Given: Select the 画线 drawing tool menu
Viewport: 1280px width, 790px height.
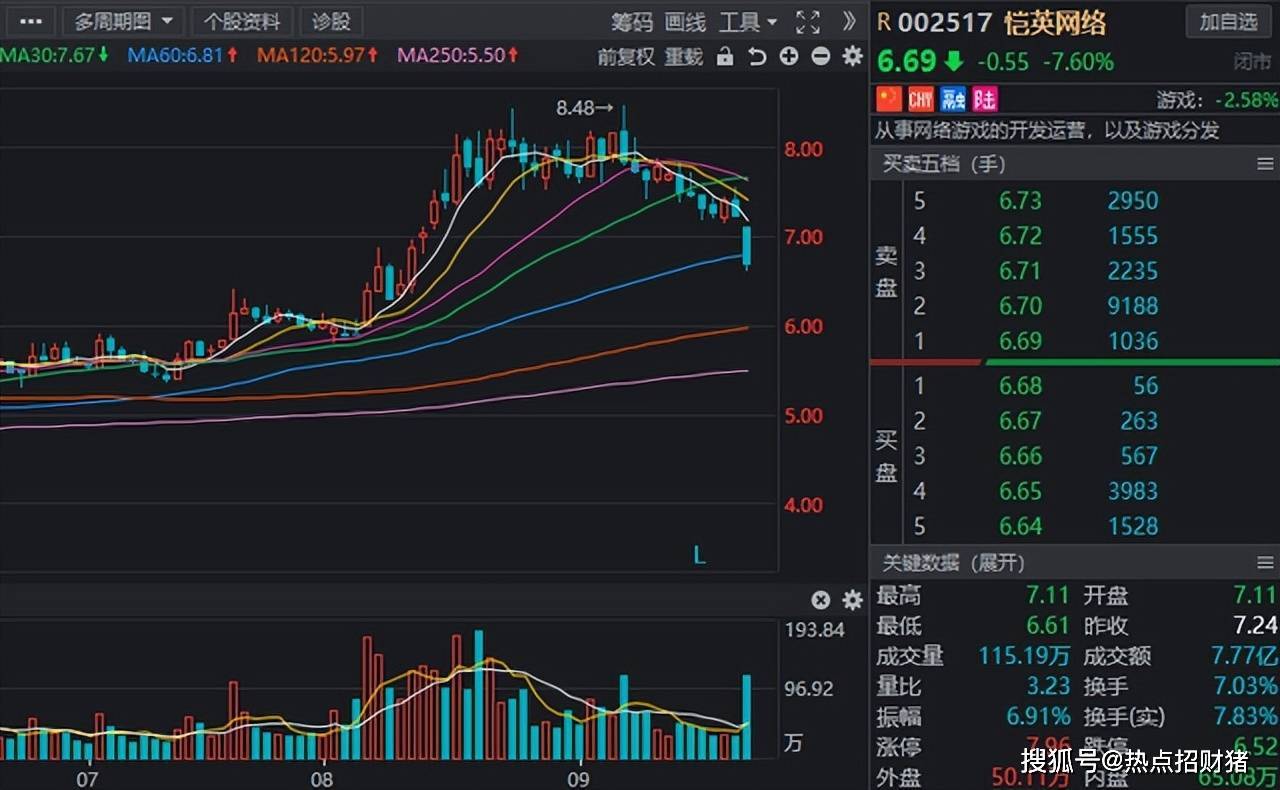Looking at the screenshot, I should click(685, 22).
